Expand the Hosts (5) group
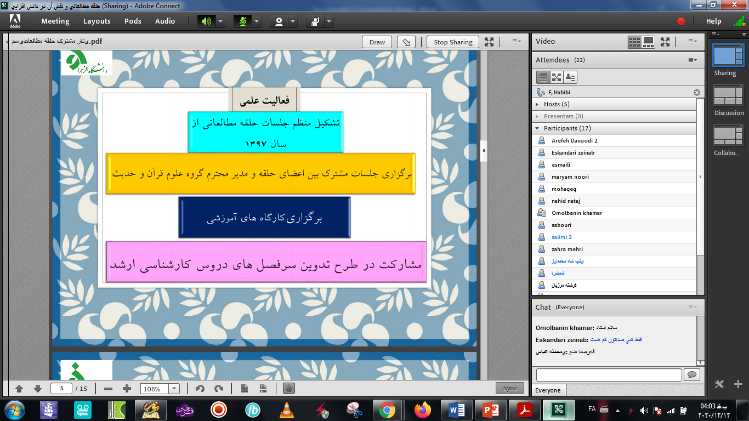The image size is (749, 421). pos(537,104)
